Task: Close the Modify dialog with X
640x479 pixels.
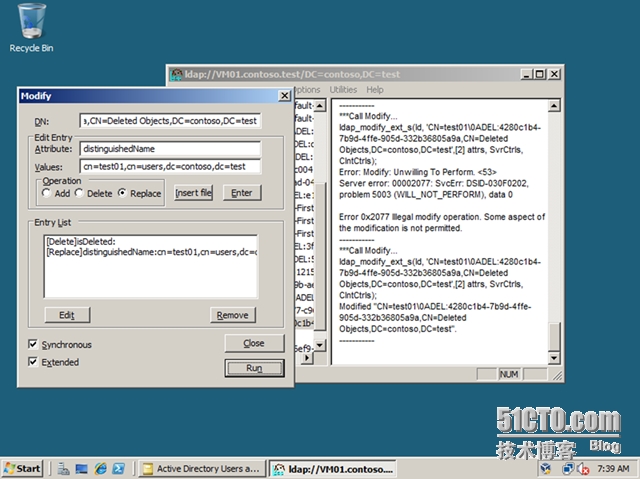Action: point(284,96)
